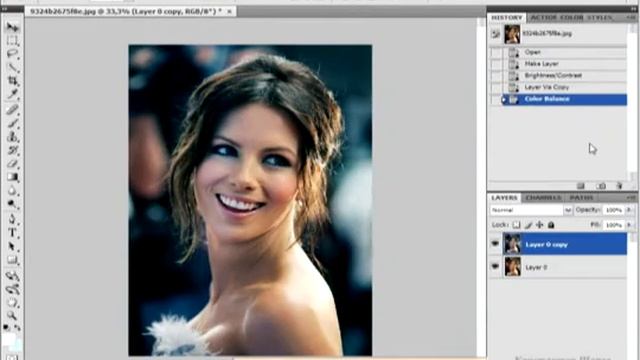Set history brush source to Make Layer
This screenshot has height=360, width=640.
point(496,64)
